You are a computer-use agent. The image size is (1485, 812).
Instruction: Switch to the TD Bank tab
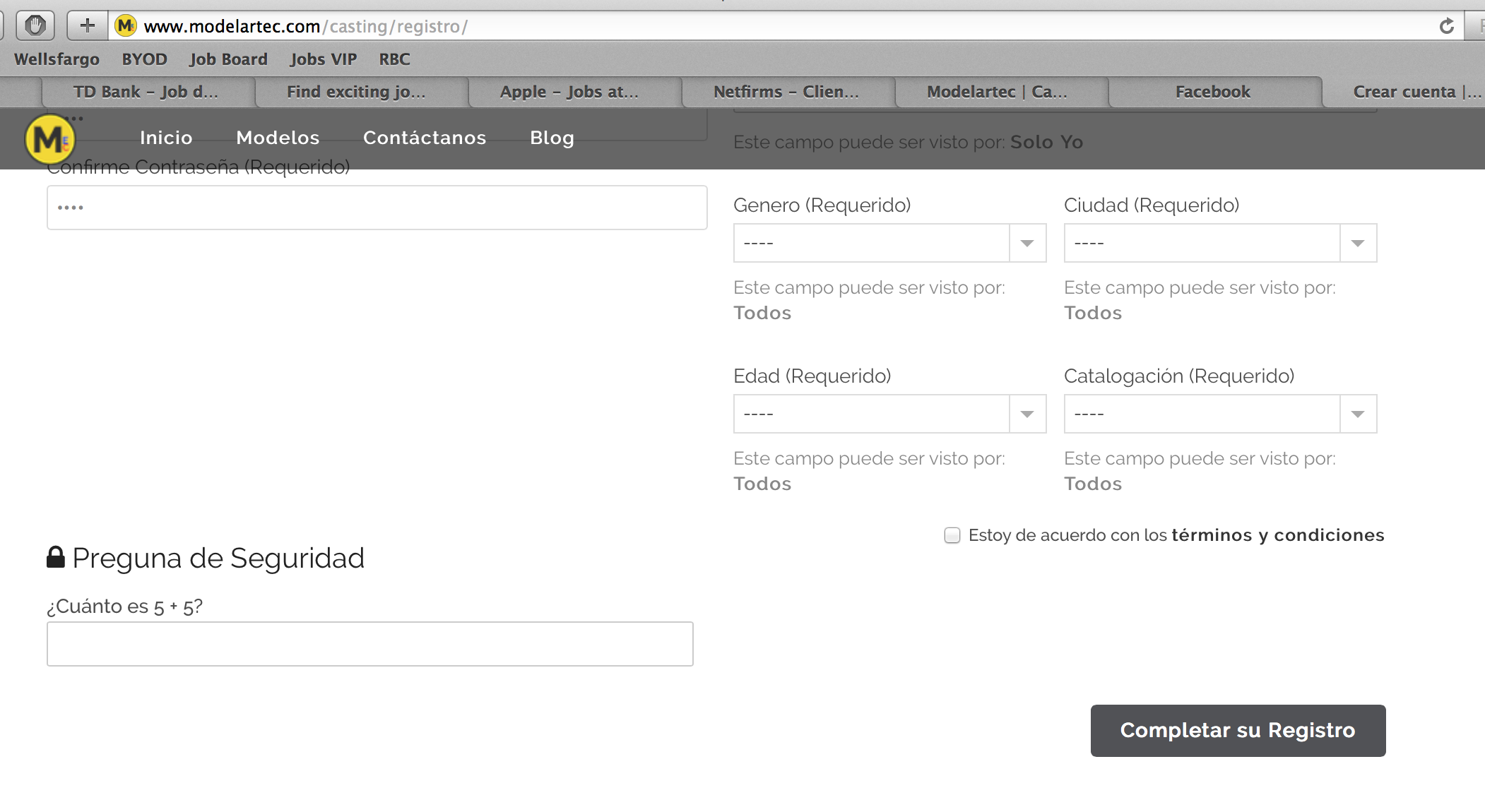pos(146,92)
